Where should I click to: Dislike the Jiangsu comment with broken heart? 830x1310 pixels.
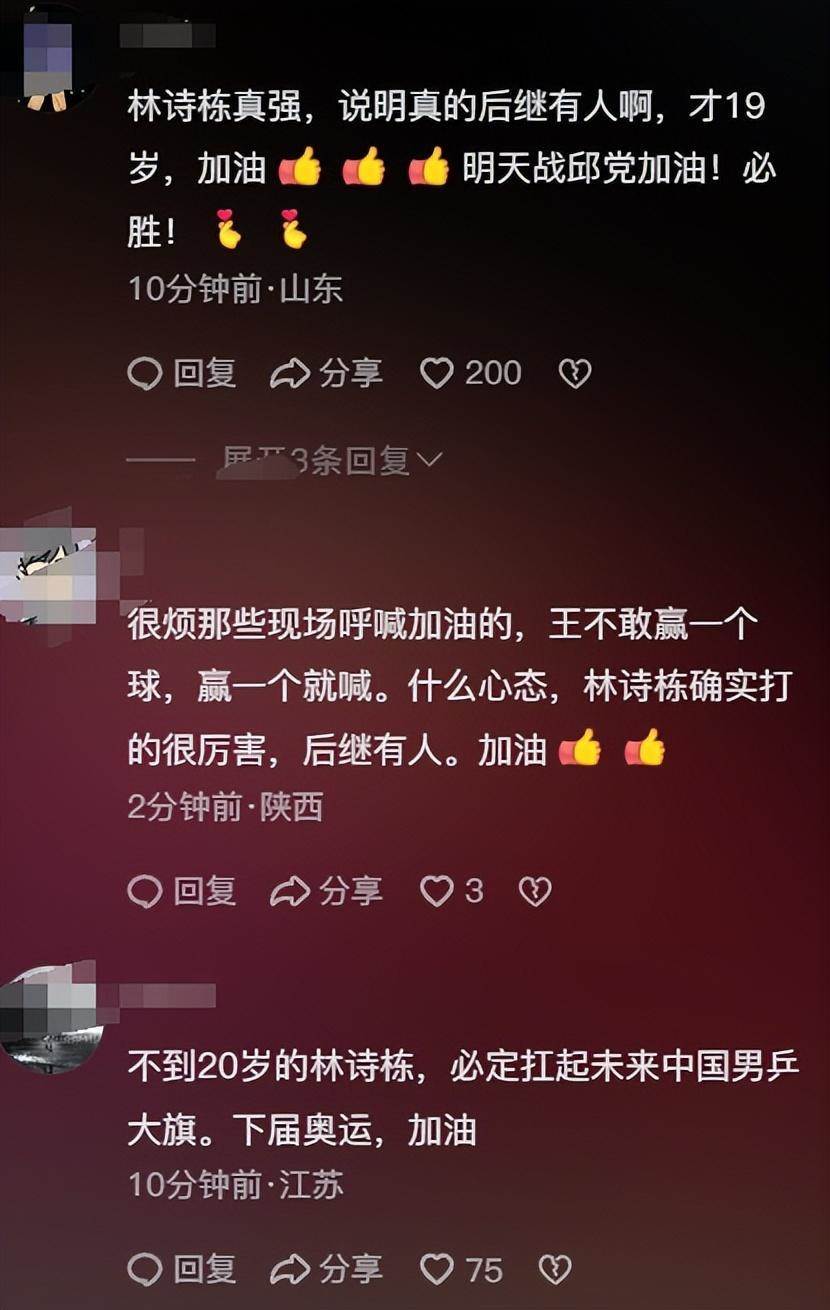click(555, 1269)
